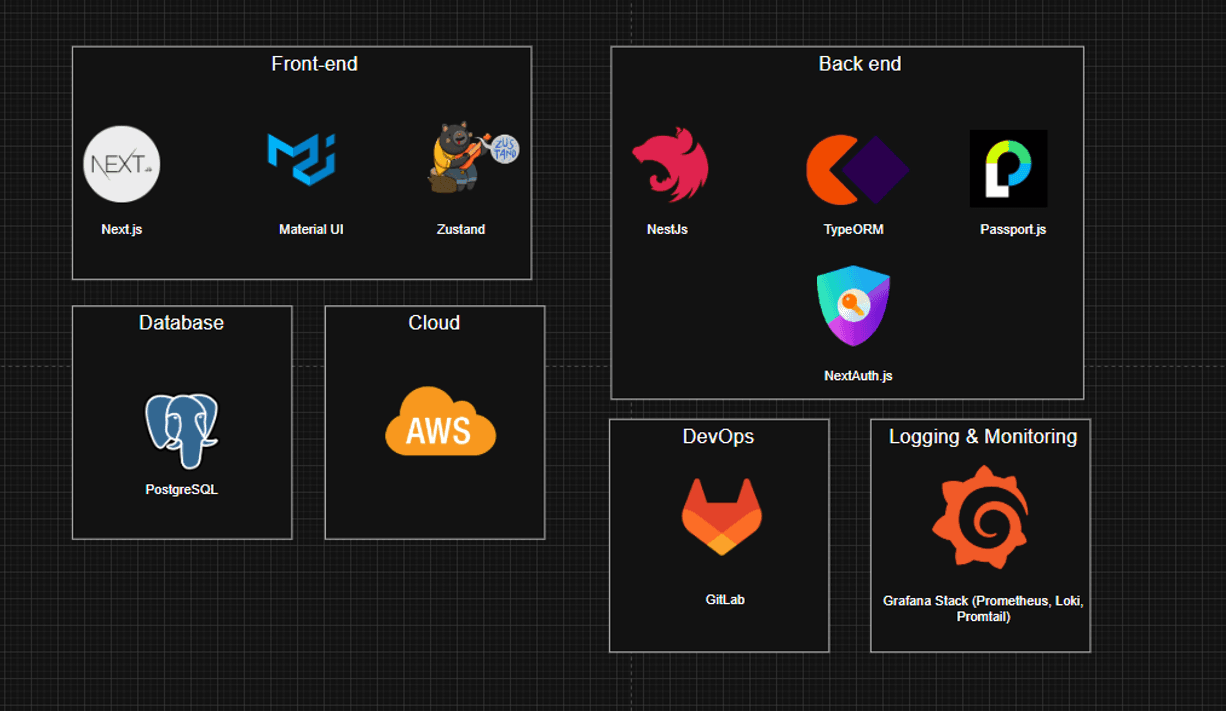Click the Next.js circular logo icon
The width and height of the screenshot is (1226, 711).
point(121,164)
